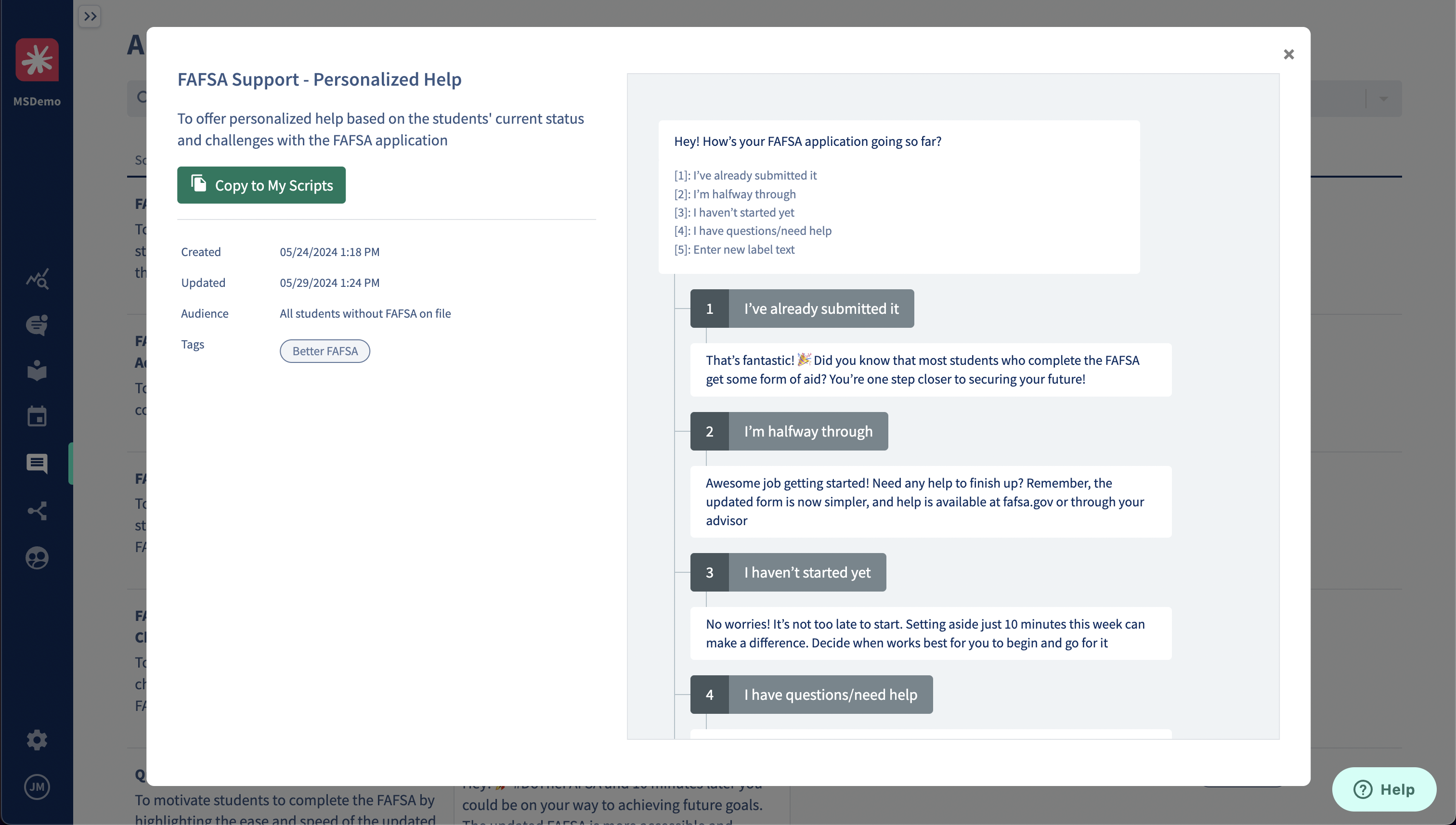Click the list line "[3]: I haven't started yet"
Viewport: 1456px width, 825px height.
tap(734, 212)
